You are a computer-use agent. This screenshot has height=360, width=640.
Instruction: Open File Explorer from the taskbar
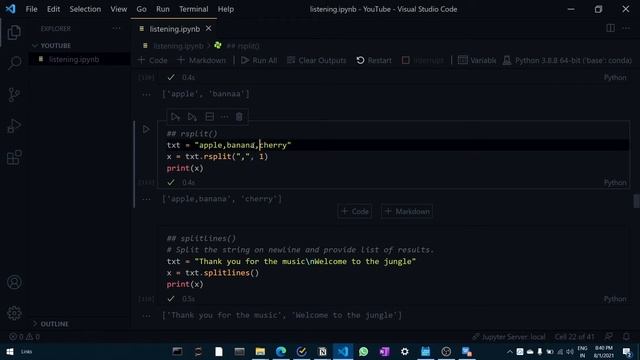260,351
